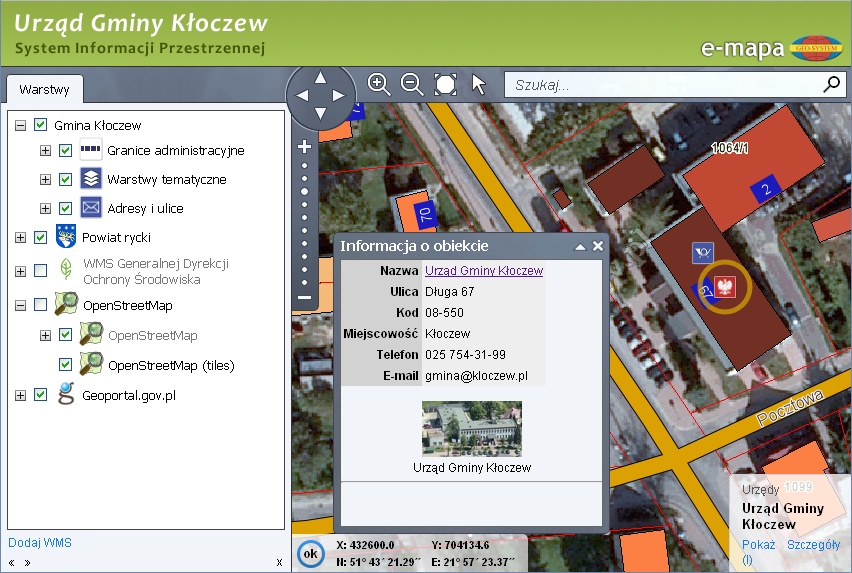Image resolution: width=852 pixels, height=573 pixels.
Task: Click the lowest zoom slider dot
Action: (x=304, y=282)
